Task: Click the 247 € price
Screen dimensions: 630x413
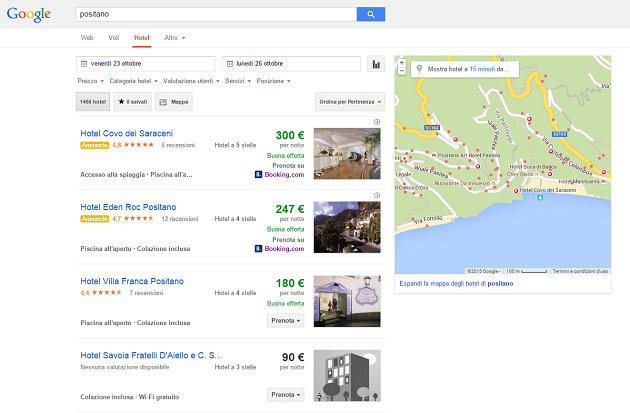Action: pyautogui.click(x=290, y=209)
